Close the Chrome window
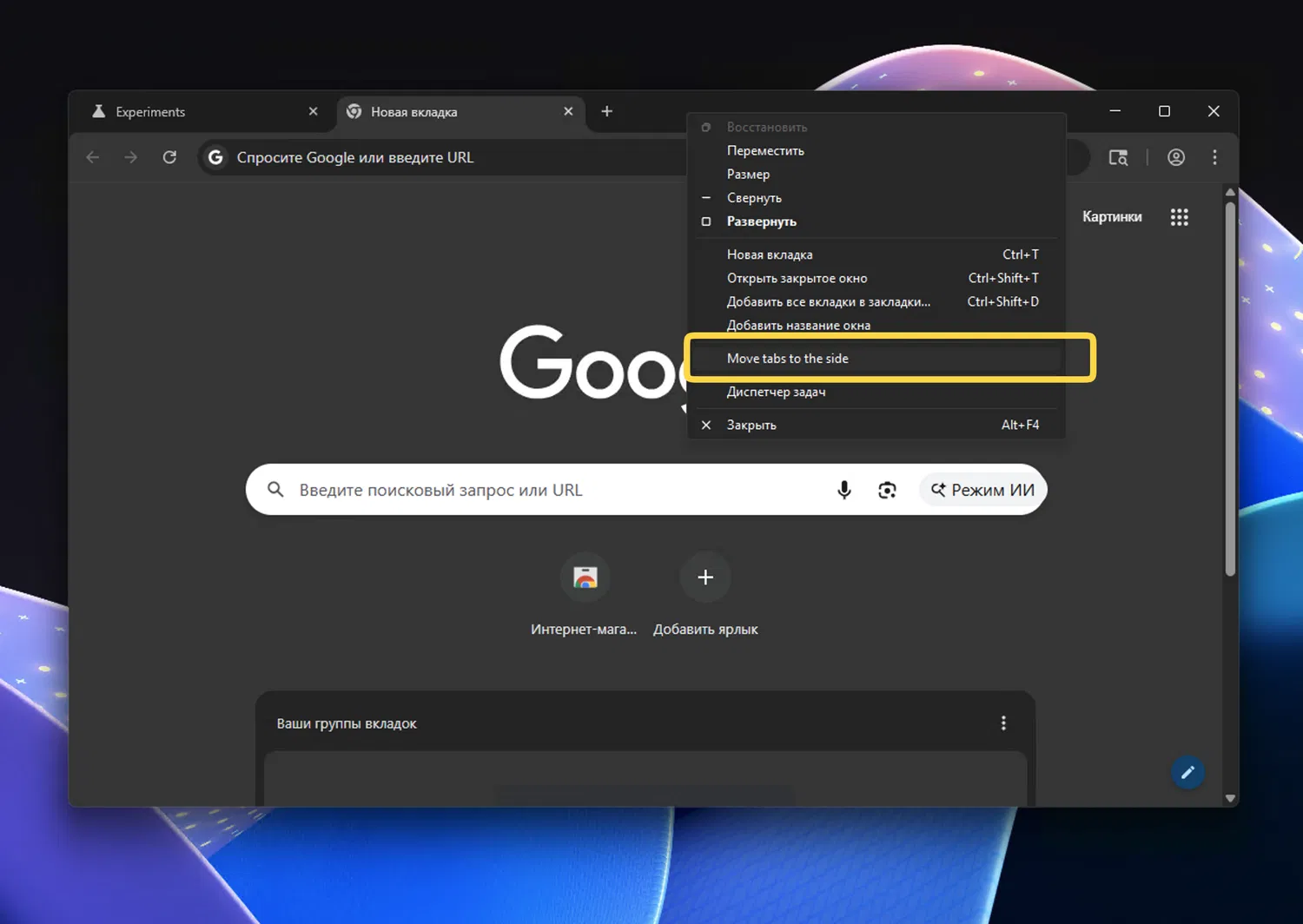This screenshot has height=924, width=1303. point(1214,111)
